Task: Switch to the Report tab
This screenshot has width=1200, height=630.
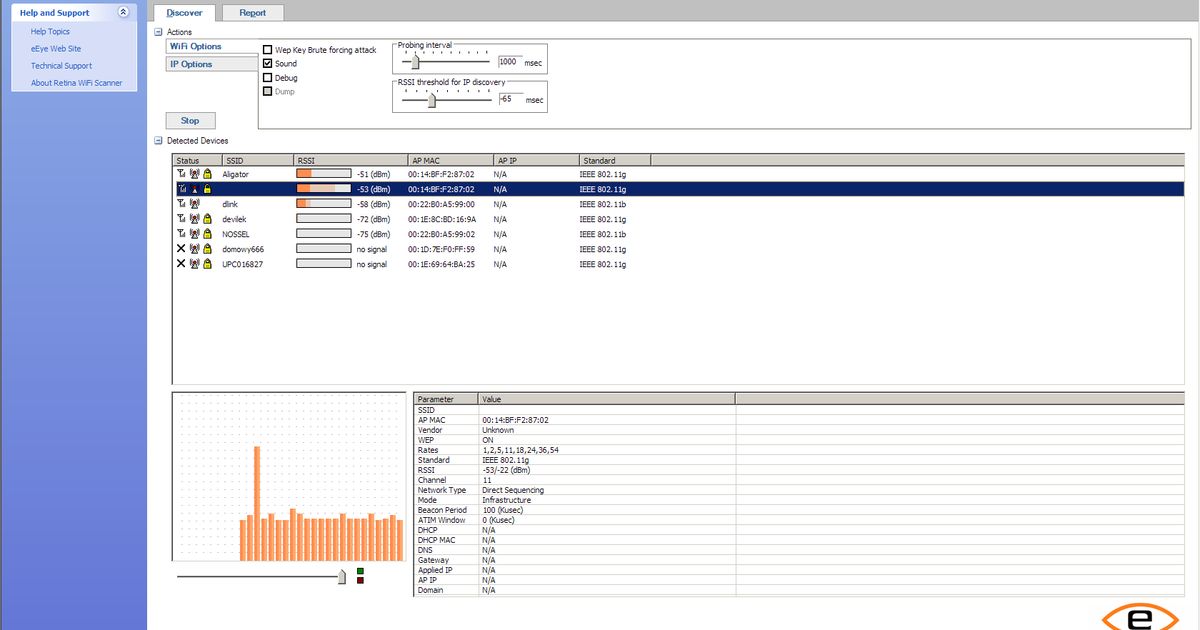Action: 253,12
